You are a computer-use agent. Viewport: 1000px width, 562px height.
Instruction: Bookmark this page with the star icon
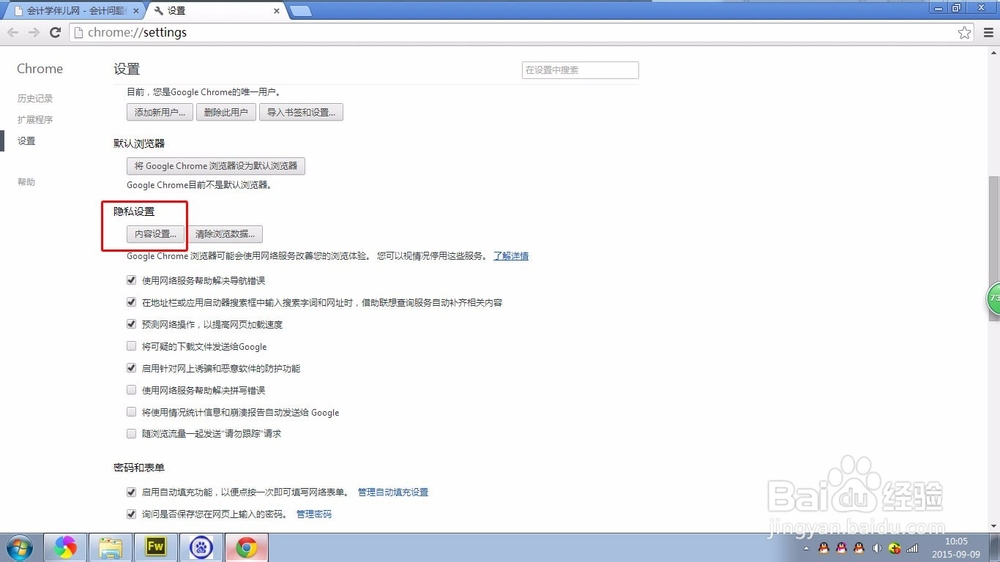(964, 33)
